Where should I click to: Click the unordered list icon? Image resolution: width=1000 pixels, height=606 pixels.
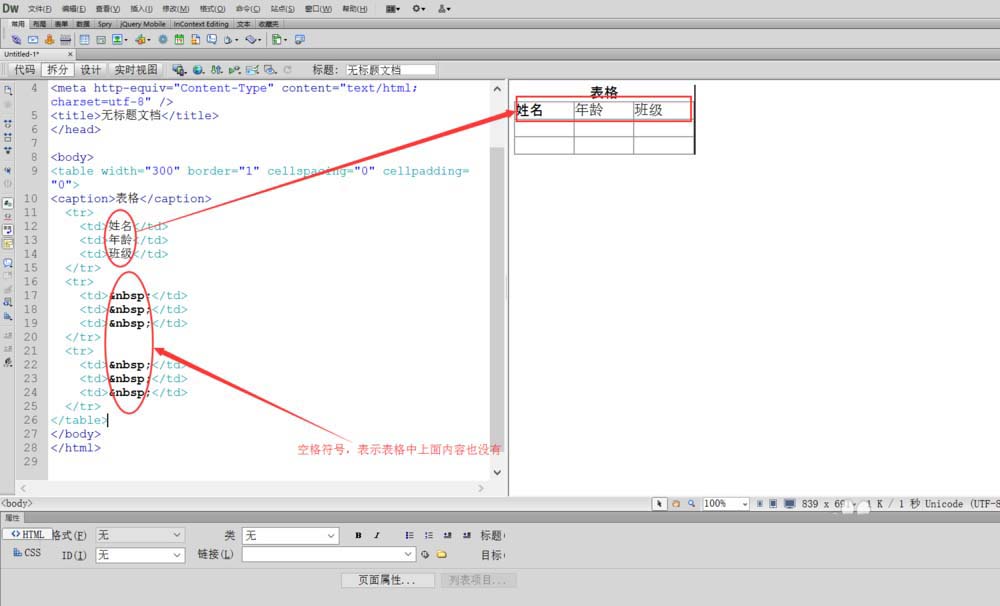[410, 536]
